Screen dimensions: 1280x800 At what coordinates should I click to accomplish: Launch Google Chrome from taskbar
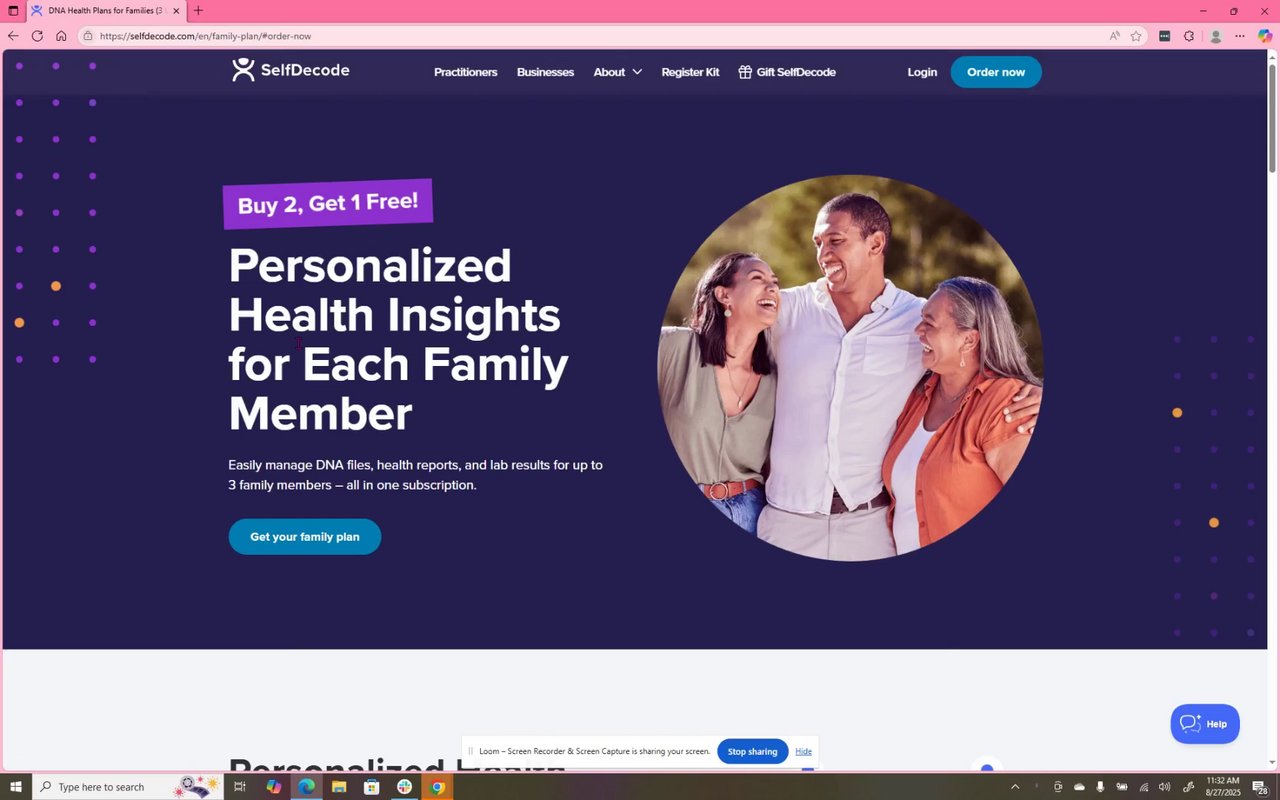pos(437,787)
